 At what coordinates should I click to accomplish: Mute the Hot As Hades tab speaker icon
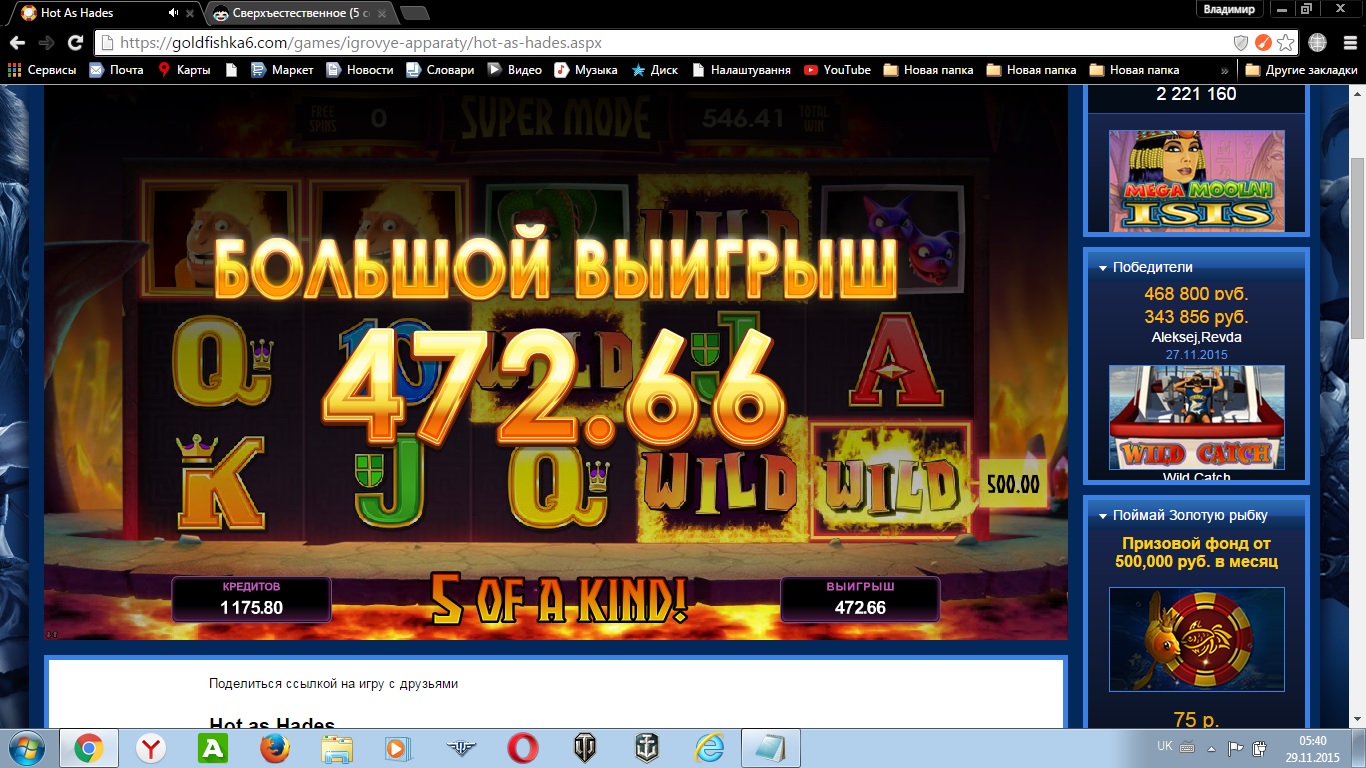[x=174, y=13]
